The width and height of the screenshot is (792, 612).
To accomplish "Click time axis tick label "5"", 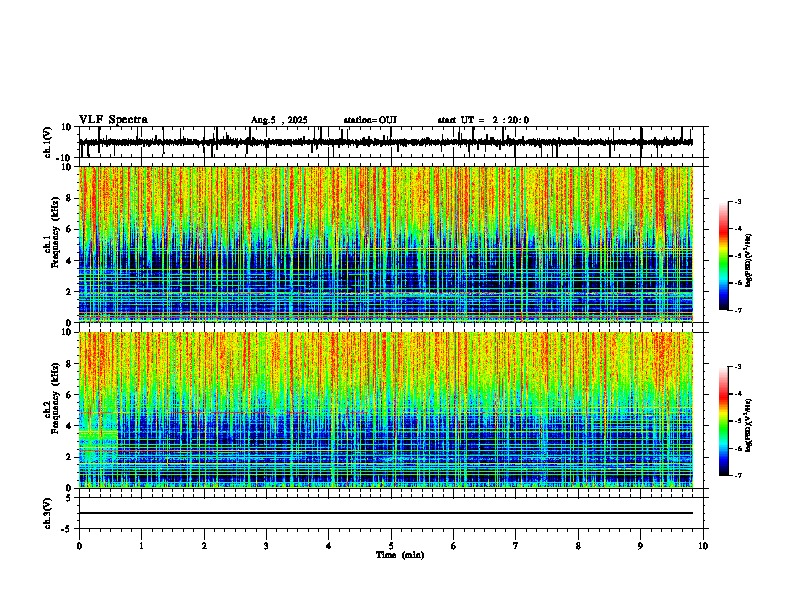I will pos(391,546).
